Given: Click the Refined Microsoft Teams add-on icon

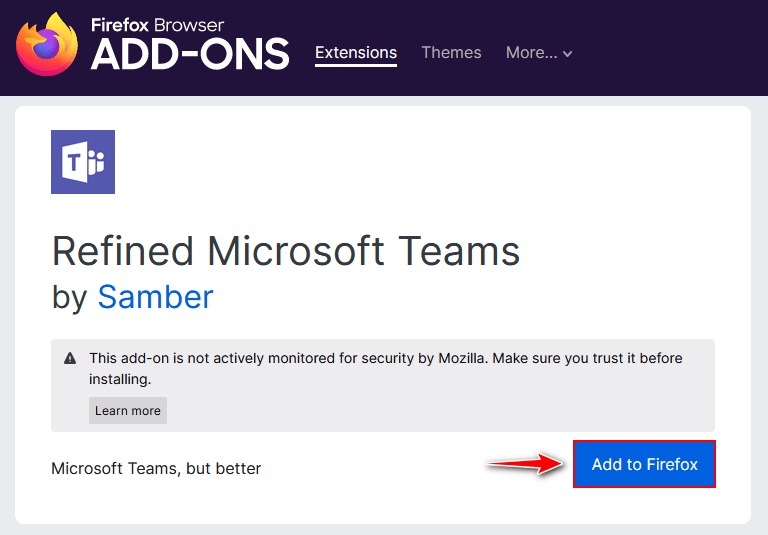Looking at the screenshot, I should pos(83,162).
